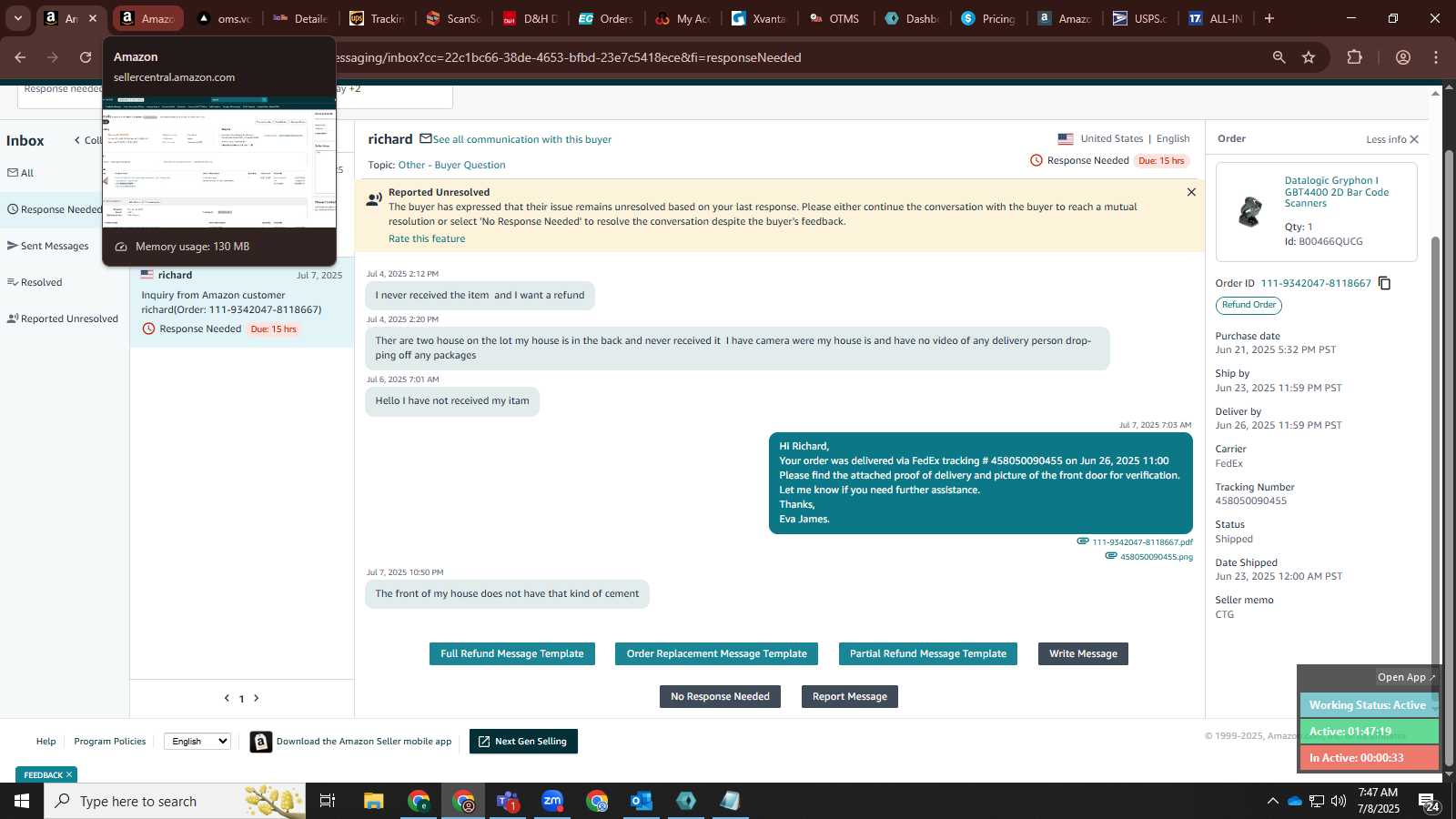Switch to the Pricing tab
Viewport: 1456px width, 819px height.
coord(990,18)
